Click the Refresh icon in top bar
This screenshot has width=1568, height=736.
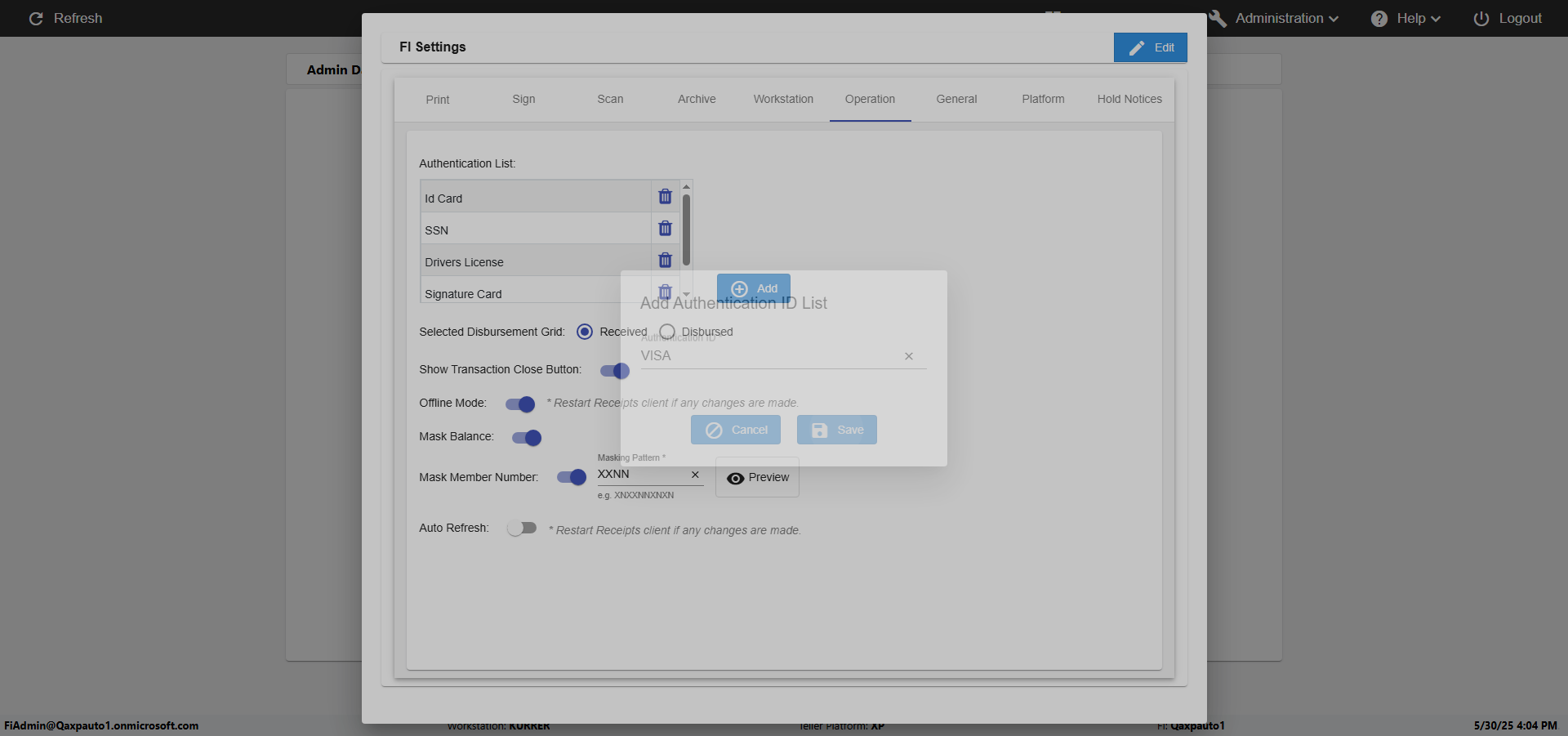[x=36, y=19]
